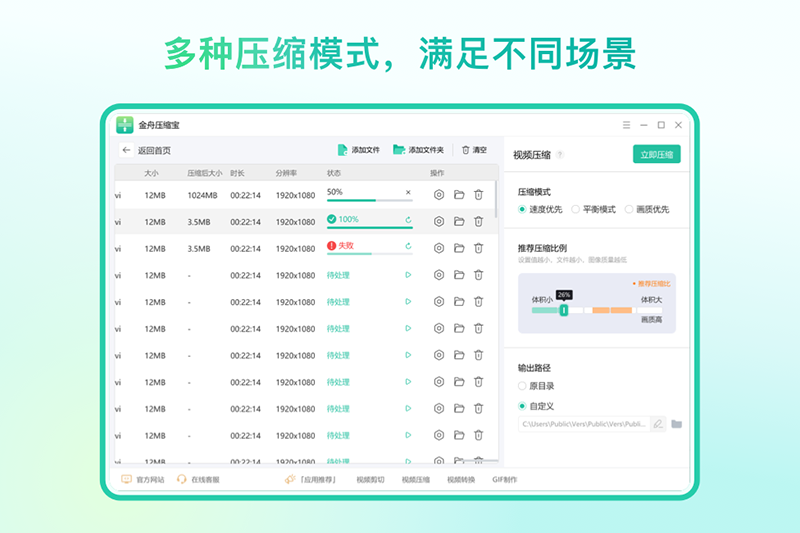Choose 原目录 as the output path
Screen dimensions: 800x533
(522, 385)
